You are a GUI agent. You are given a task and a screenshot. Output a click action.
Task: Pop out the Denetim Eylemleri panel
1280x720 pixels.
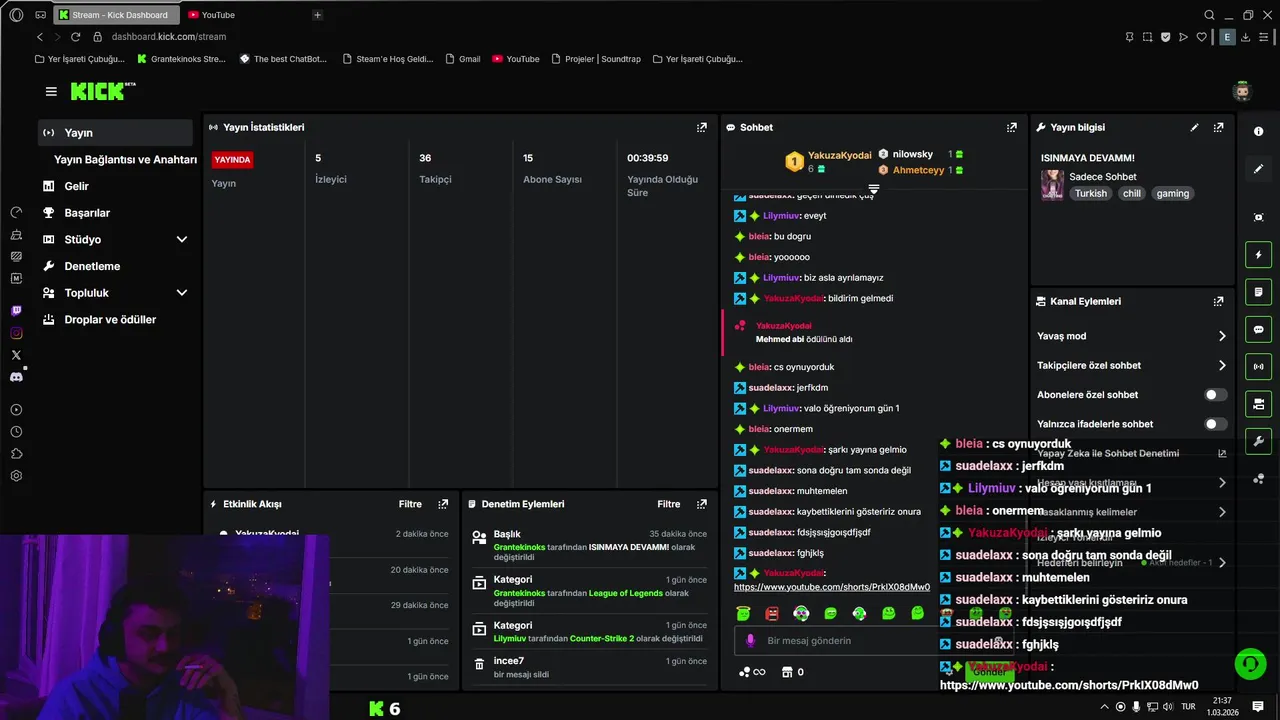701,504
